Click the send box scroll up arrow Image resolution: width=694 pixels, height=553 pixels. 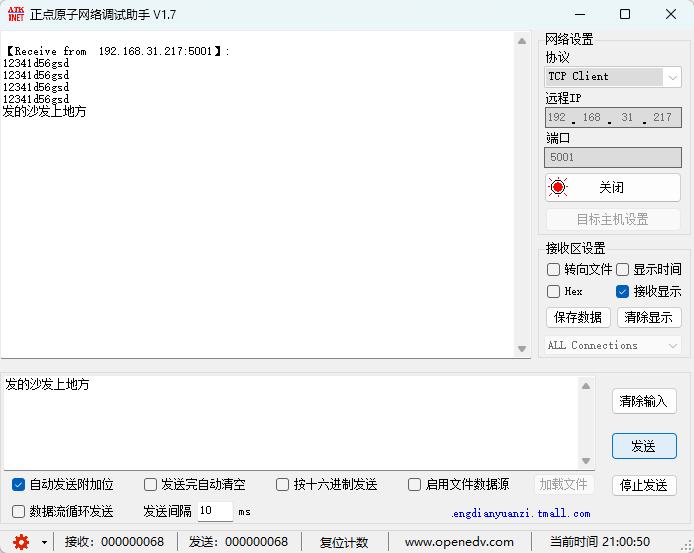pos(586,386)
